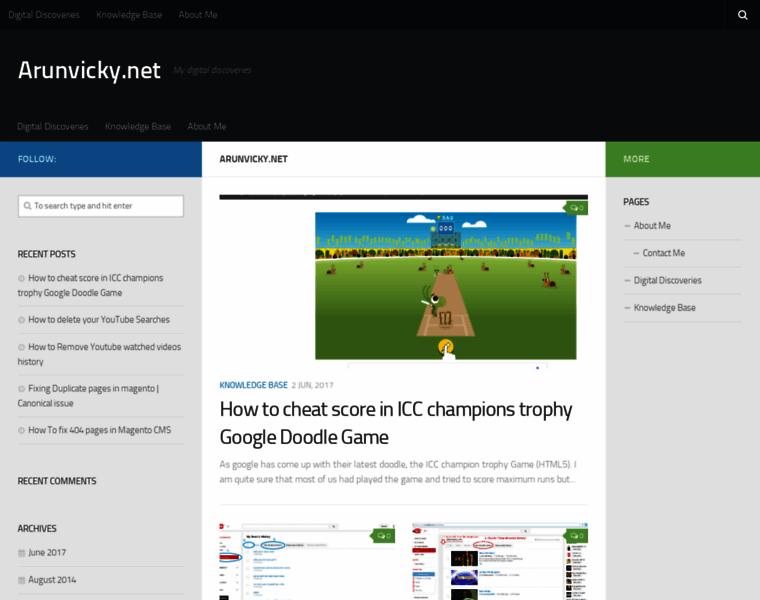This screenshot has height=600, width=760.
Task: Open About Me page in right sidebar
Action: click(x=652, y=226)
